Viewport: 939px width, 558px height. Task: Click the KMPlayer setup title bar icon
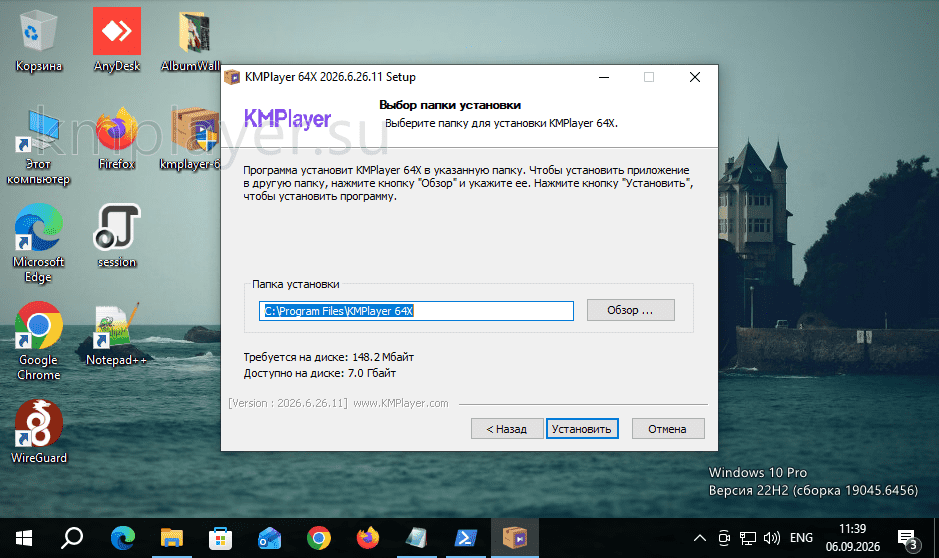click(x=232, y=77)
